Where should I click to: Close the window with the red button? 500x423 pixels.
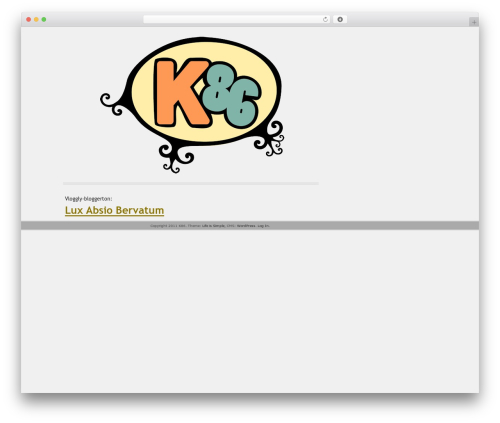[x=29, y=19]
